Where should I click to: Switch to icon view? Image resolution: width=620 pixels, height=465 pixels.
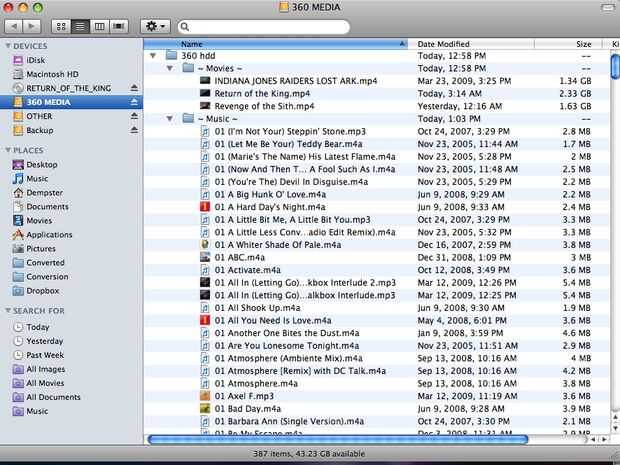tap(61, 26)
